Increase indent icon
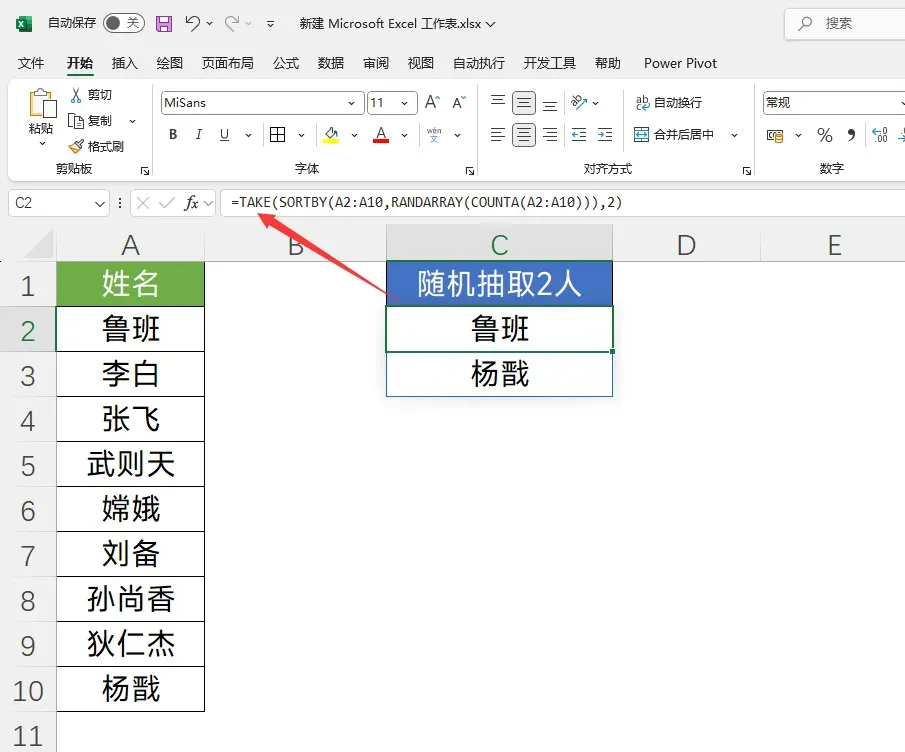 (605, 135)
